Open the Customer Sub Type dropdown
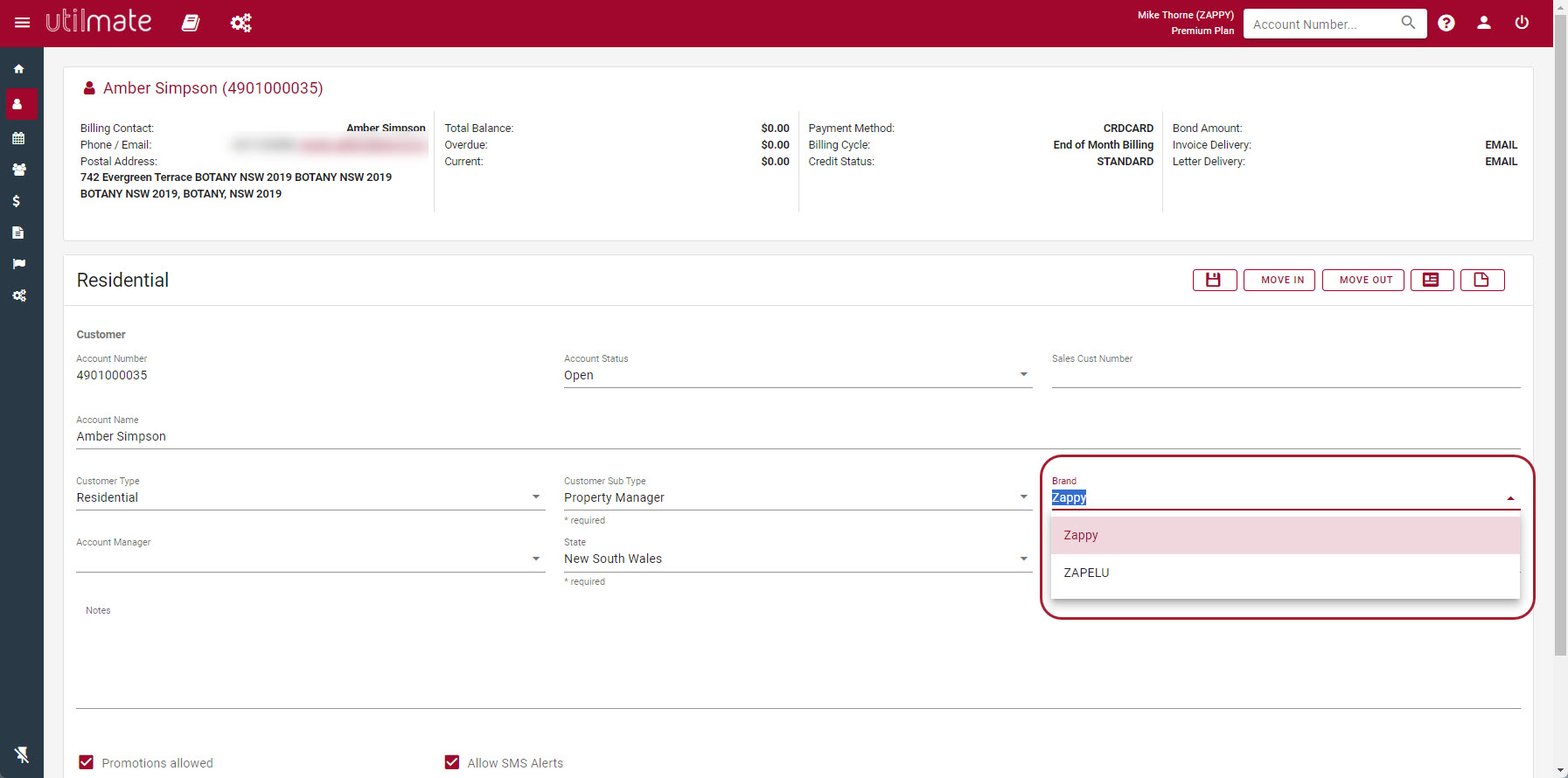The image size is (1568, 778). coord(798,497)
